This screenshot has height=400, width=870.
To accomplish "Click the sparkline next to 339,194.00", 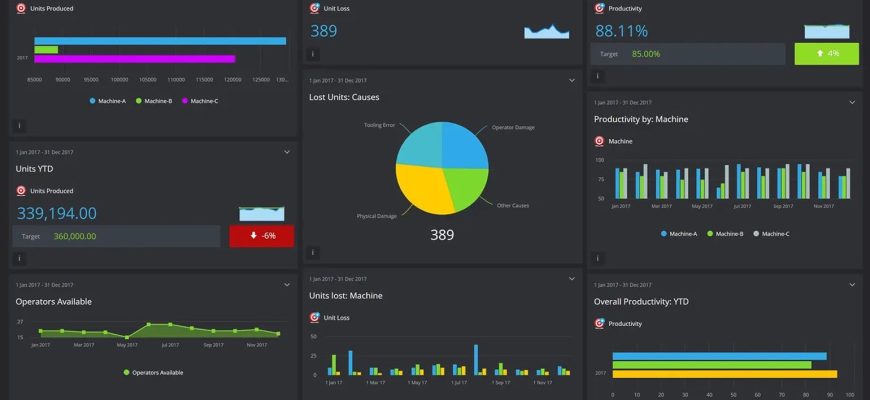I will click(x=261, y=213).
